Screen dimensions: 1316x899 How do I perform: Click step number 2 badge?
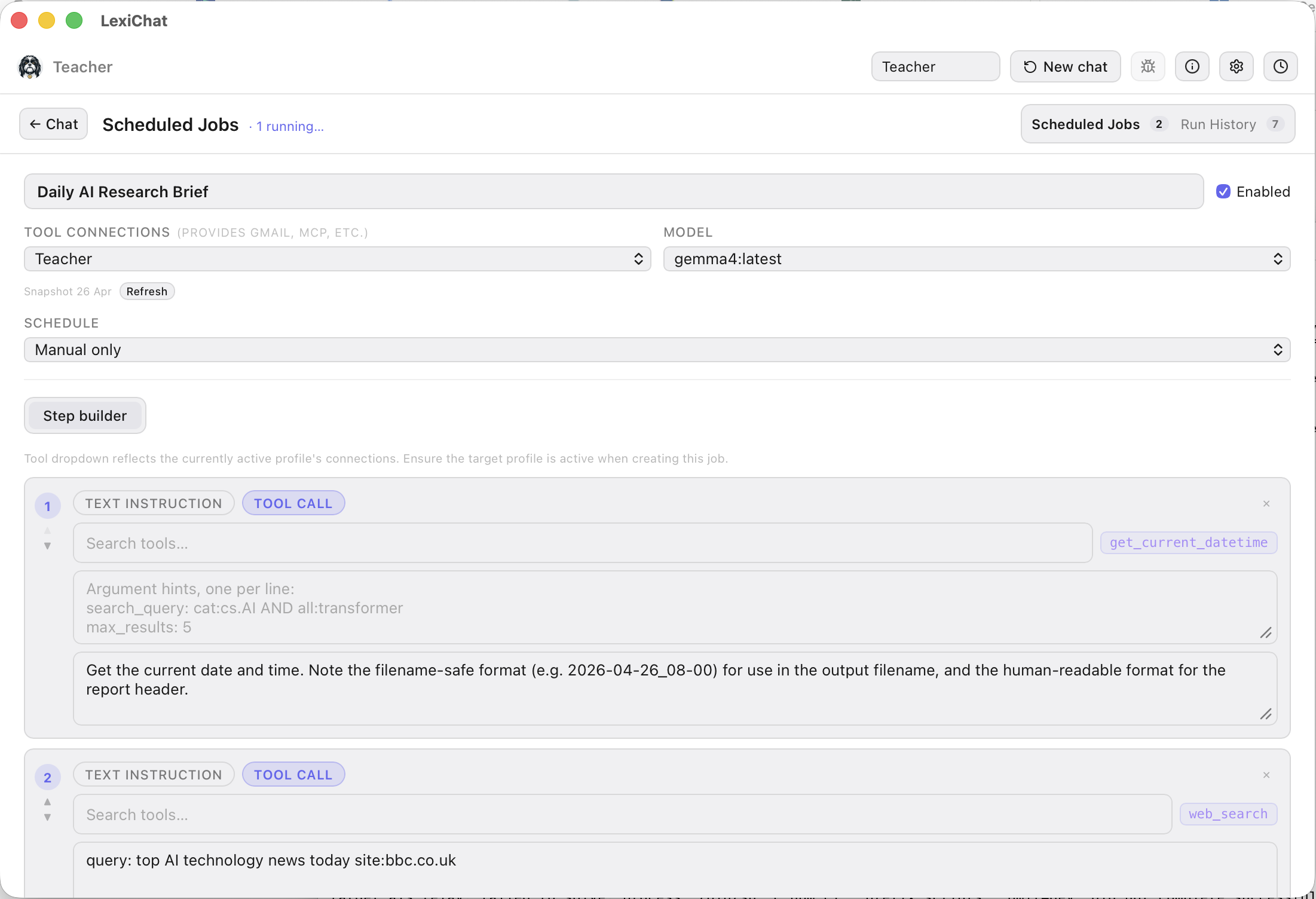48,778
